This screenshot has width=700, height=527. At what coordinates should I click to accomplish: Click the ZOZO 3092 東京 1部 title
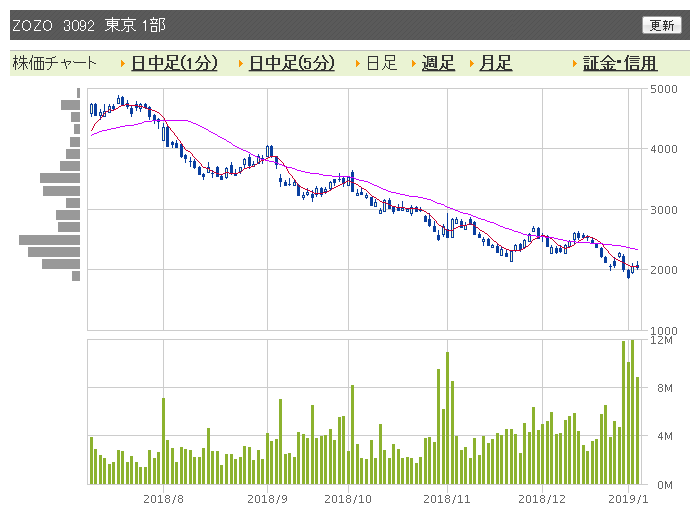point(89,25)
